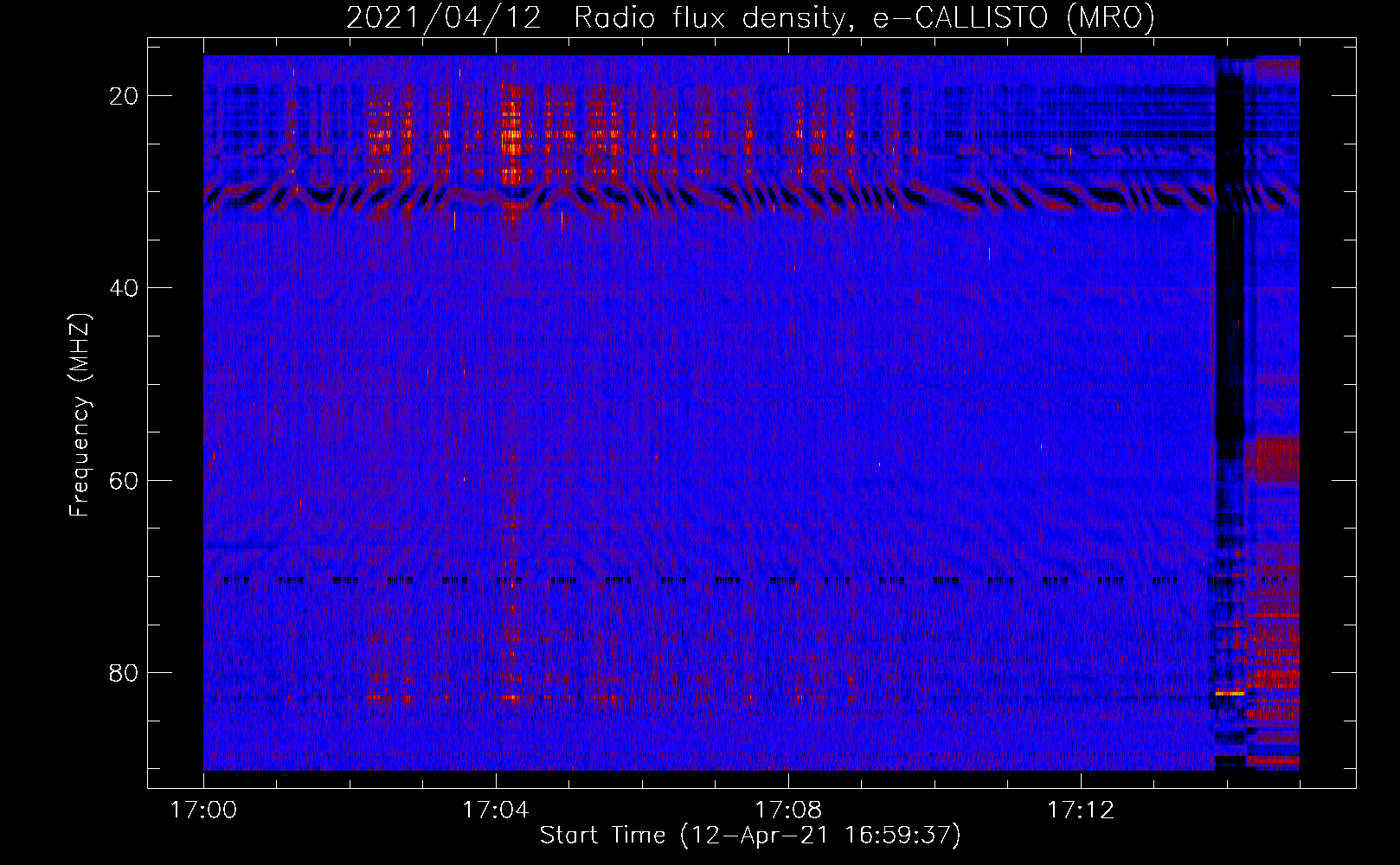Click the '17:04' time tick label
This screenshot has width=1400, height=865.
tap(496, 811)
